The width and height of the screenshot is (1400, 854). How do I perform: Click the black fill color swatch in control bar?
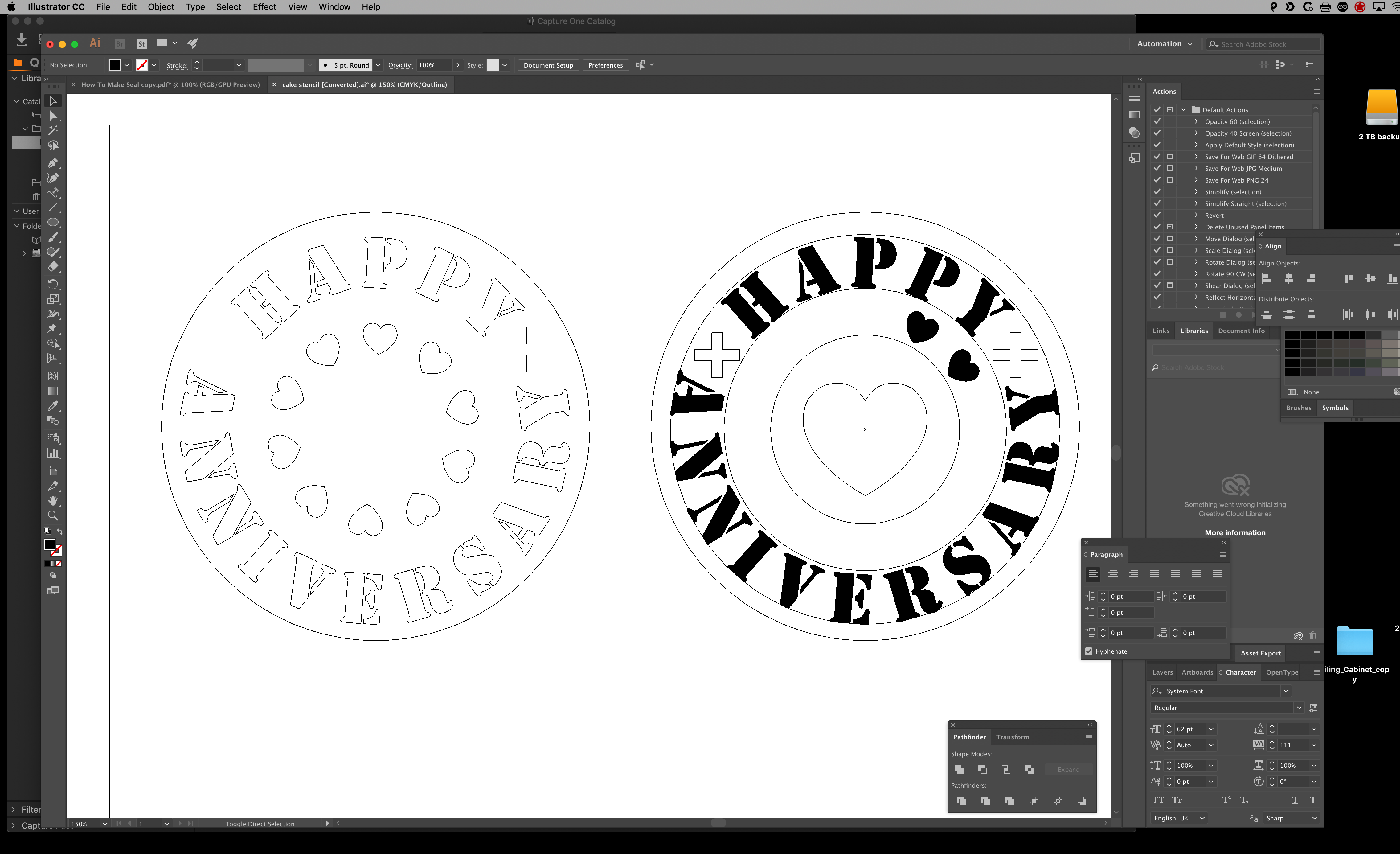point(115,65)
